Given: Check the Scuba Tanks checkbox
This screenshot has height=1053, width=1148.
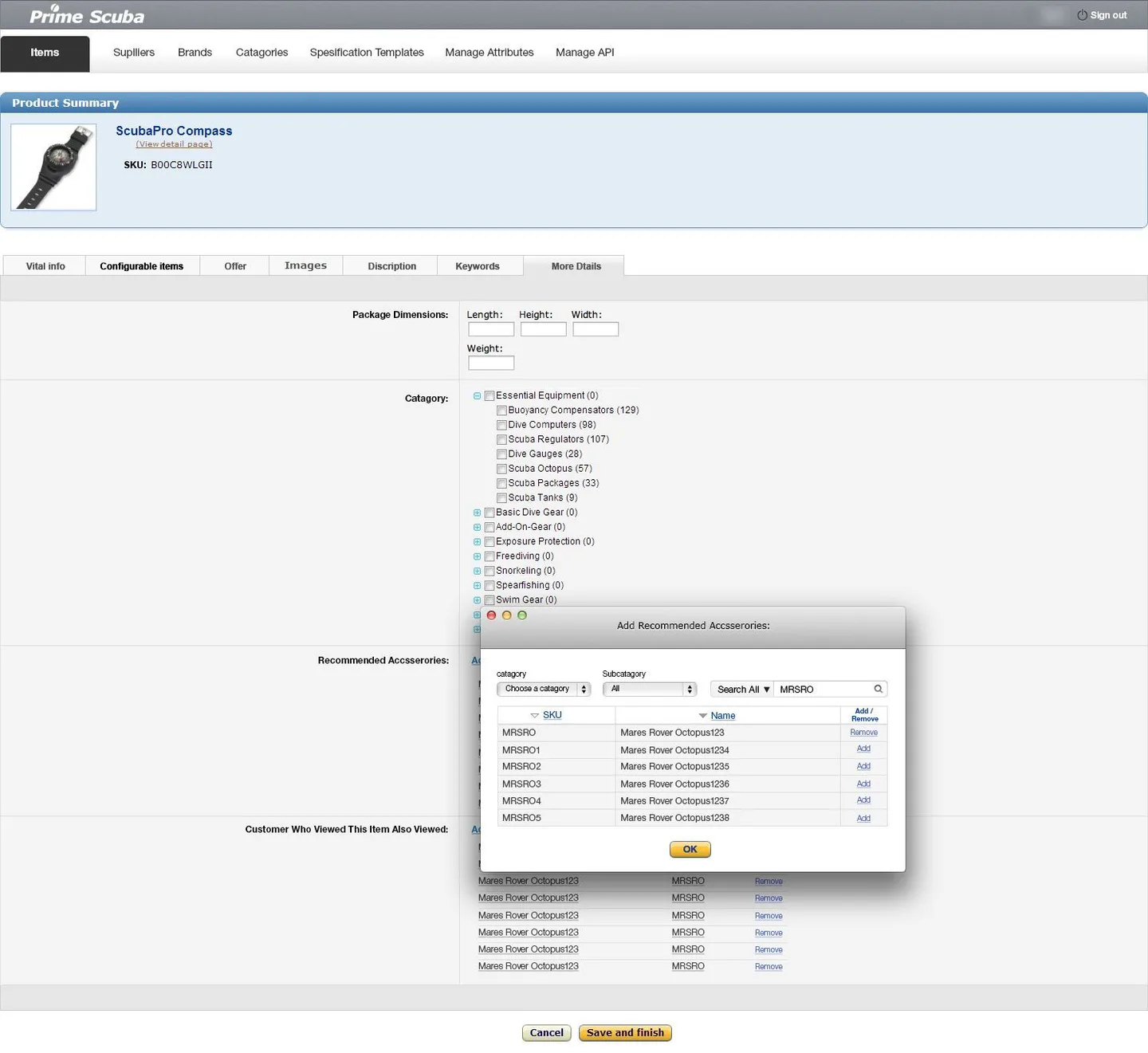Looking at the screenshot, I should [501, 498].
